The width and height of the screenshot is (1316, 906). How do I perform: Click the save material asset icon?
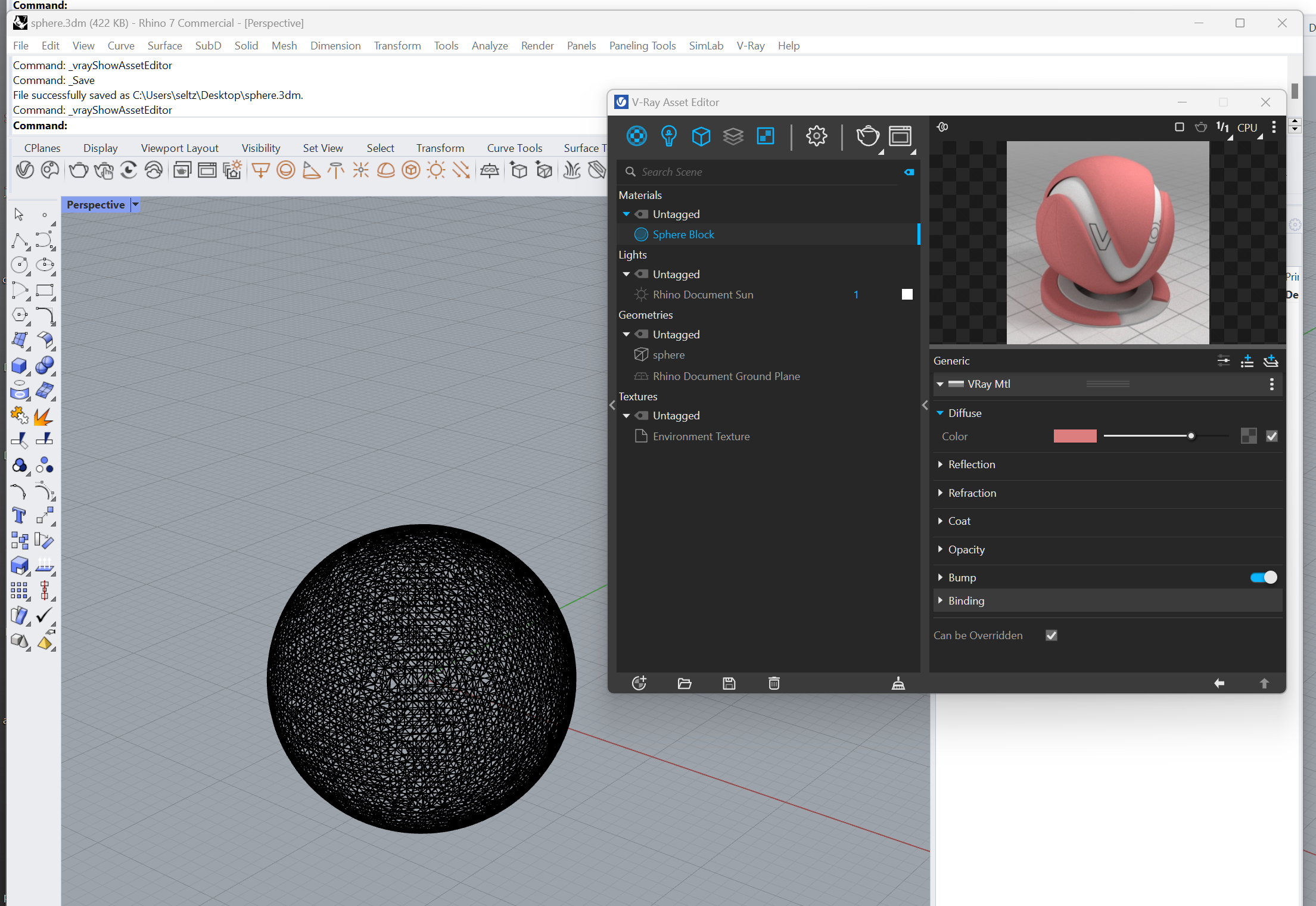coord(730,683)
